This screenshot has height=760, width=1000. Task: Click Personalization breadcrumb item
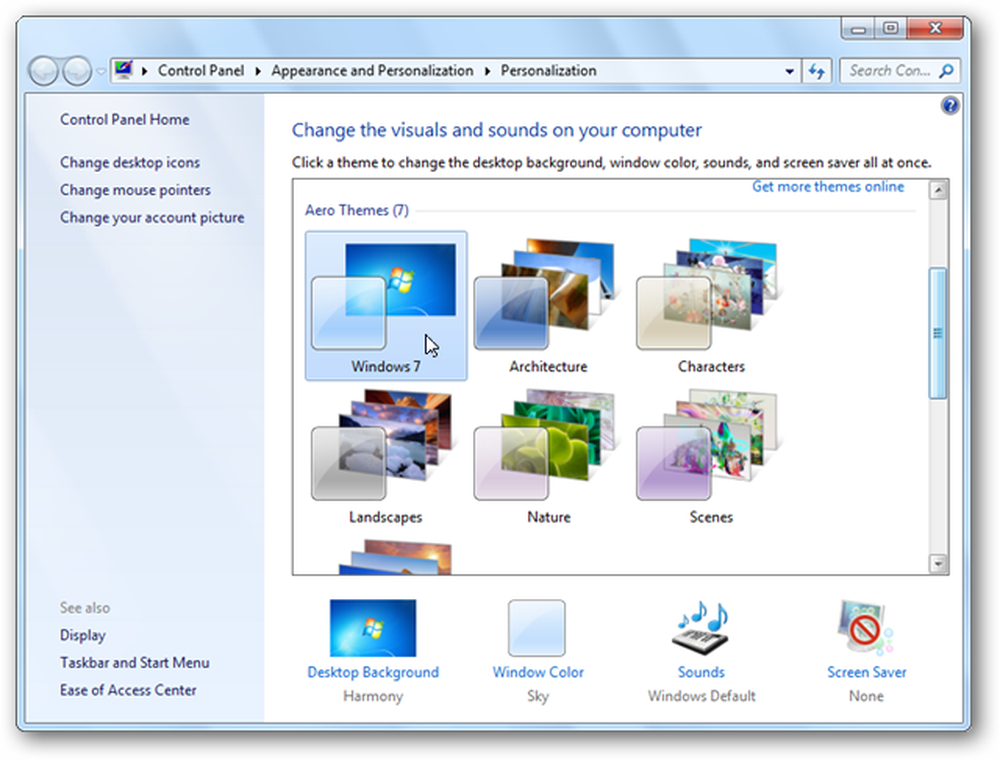pyautogui.click(x=548, y=71)
